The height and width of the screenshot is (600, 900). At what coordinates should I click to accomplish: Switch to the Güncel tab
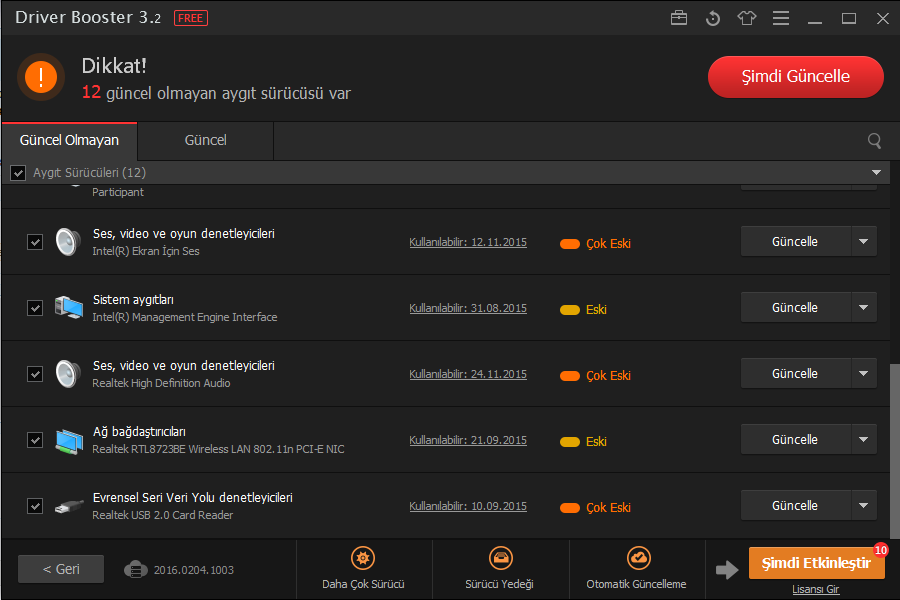(x=205, y=141)
